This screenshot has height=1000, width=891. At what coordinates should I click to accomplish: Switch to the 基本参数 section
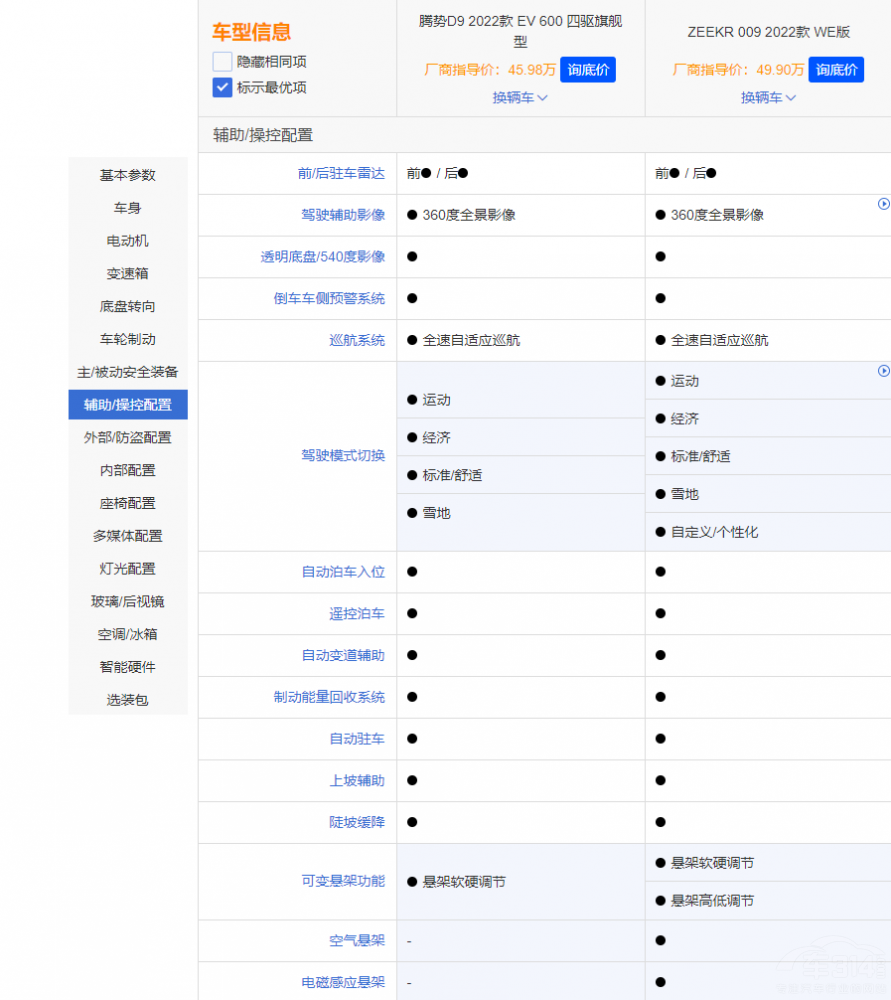click(x=126, y=175)
